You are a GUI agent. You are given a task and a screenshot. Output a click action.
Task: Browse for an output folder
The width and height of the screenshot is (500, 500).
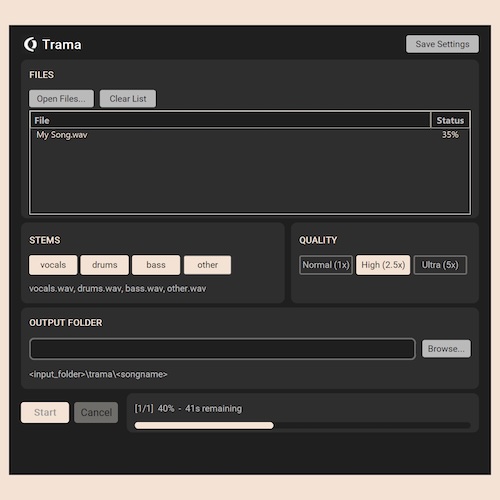tap(446, 349)
